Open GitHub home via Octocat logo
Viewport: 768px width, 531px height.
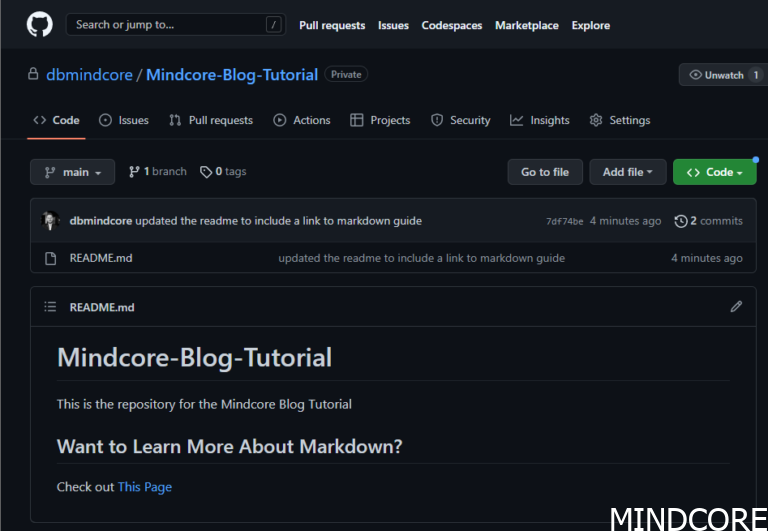pos(40,24)
